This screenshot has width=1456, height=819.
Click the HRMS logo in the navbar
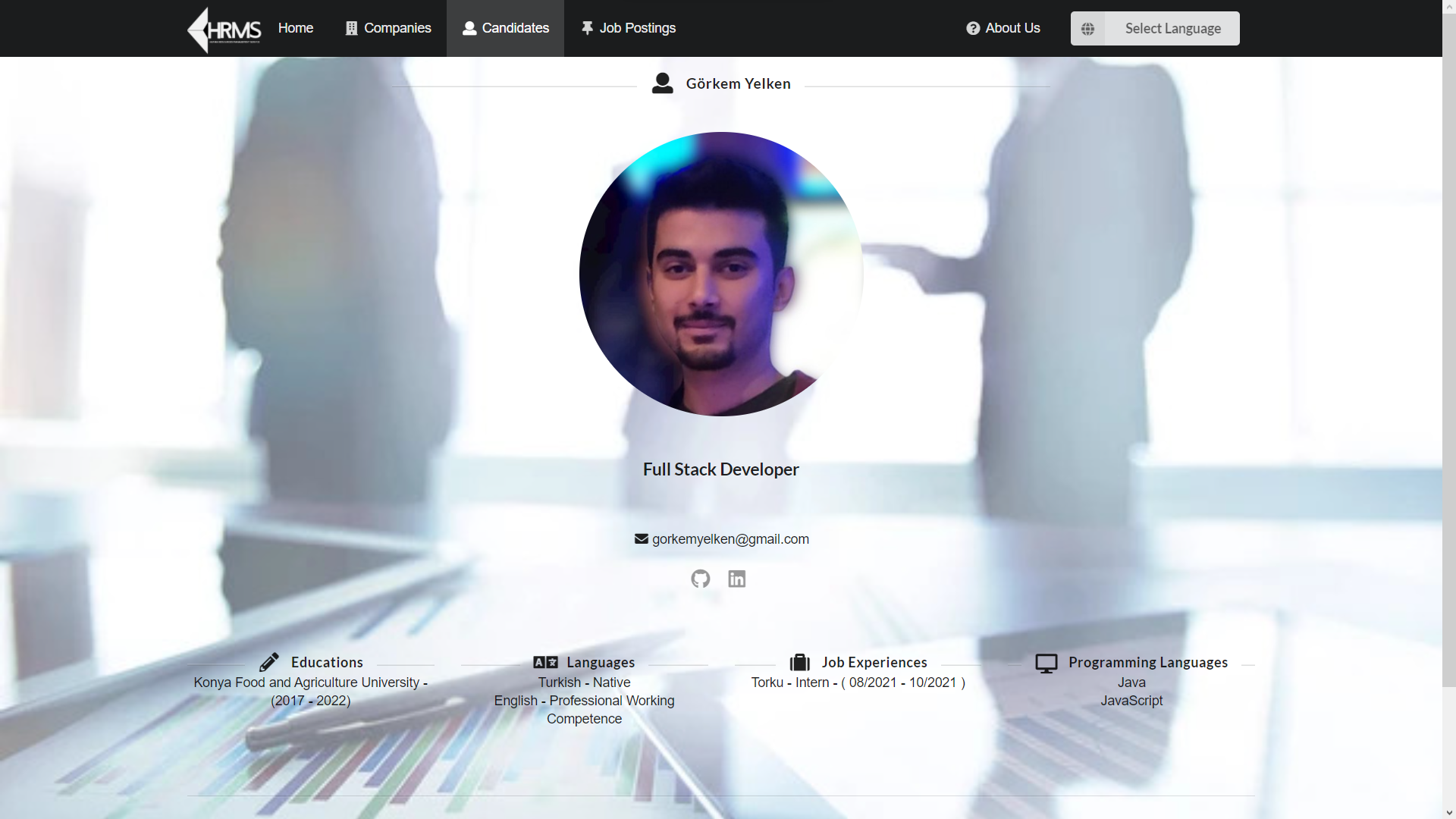[224, 28]
